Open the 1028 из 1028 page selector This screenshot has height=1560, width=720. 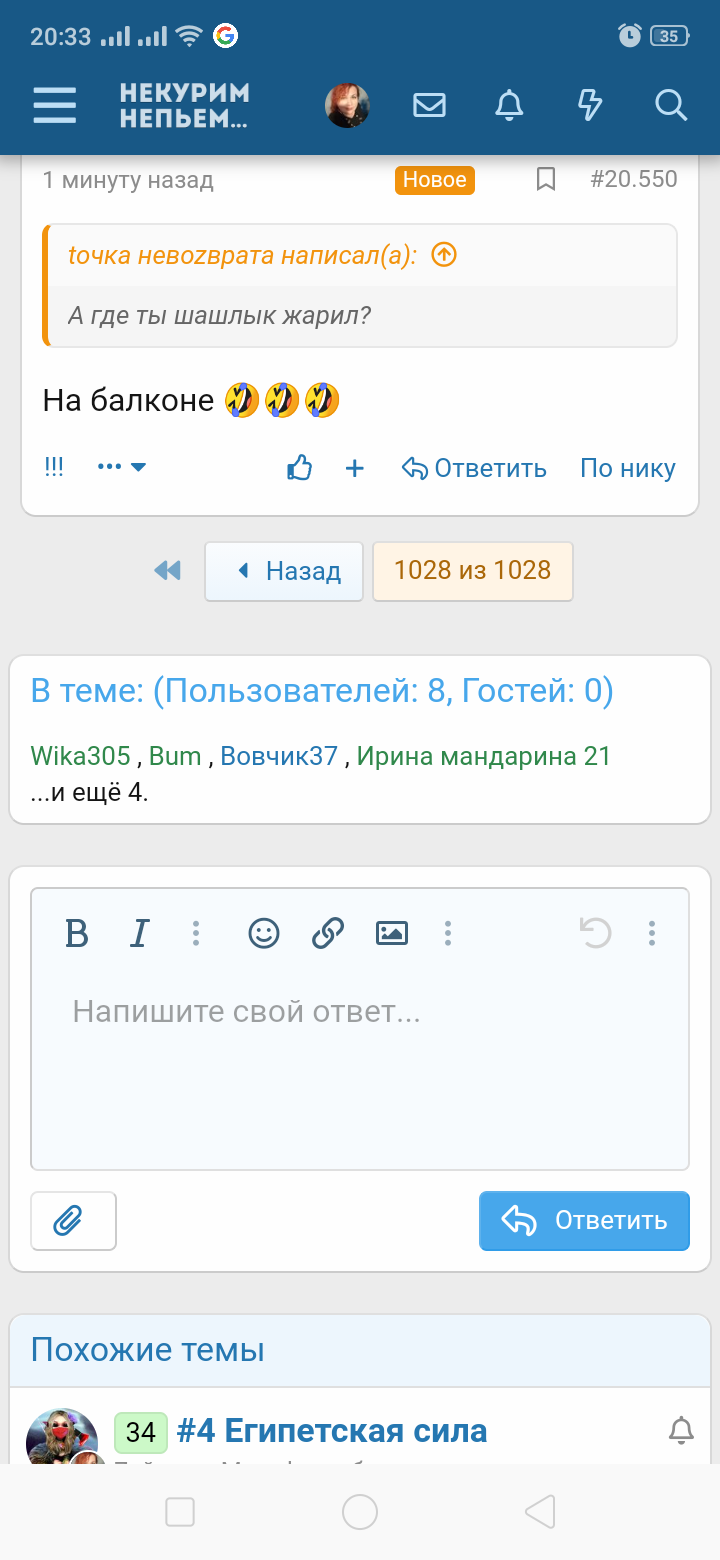coord(472,571)
